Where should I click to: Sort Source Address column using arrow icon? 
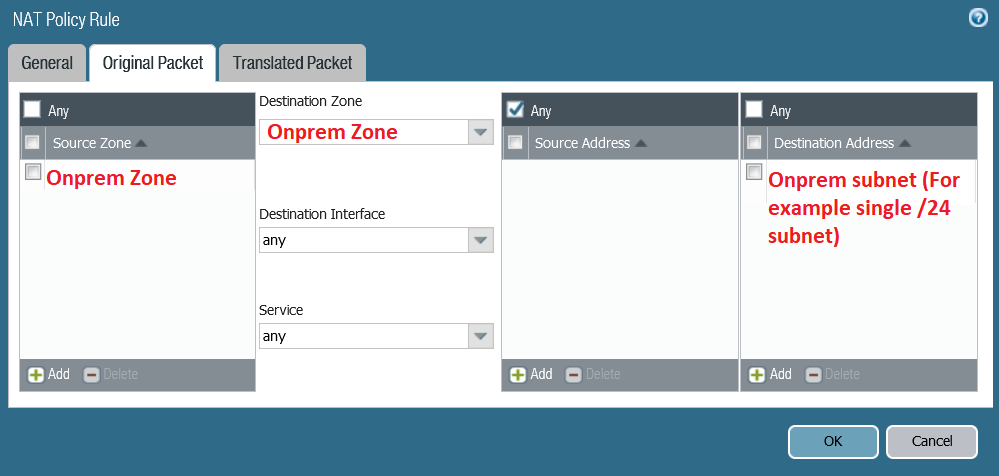[x=641, y=143]
